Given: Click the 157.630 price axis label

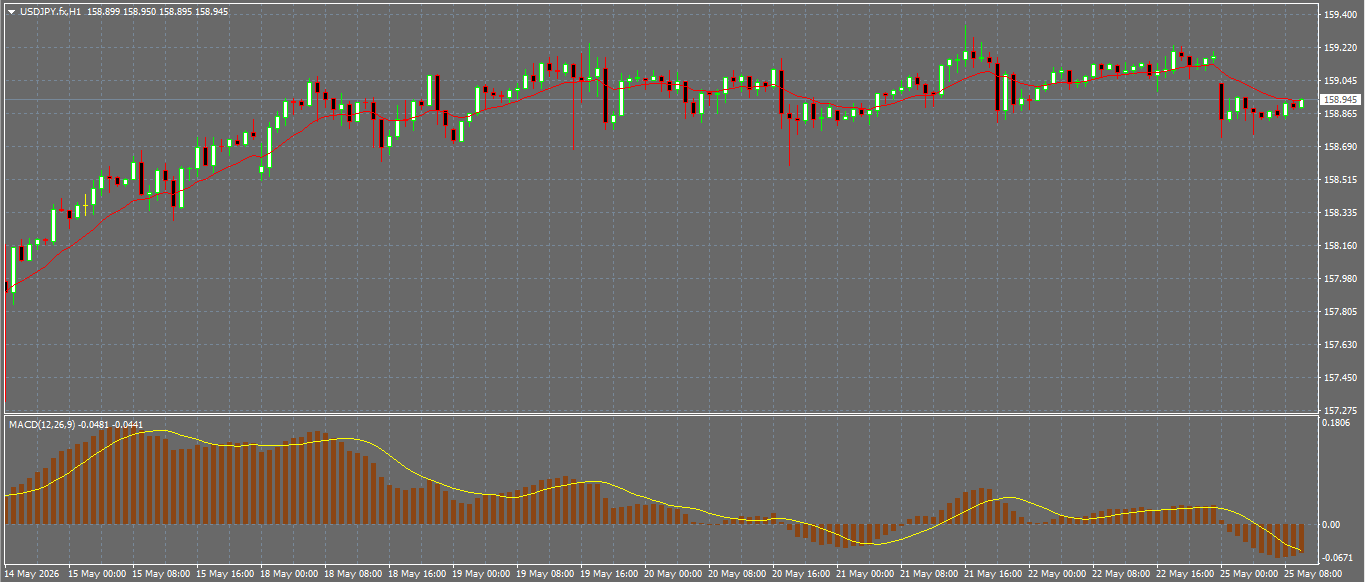Looking at the screenshot, I should click(x=1340, y=345).
